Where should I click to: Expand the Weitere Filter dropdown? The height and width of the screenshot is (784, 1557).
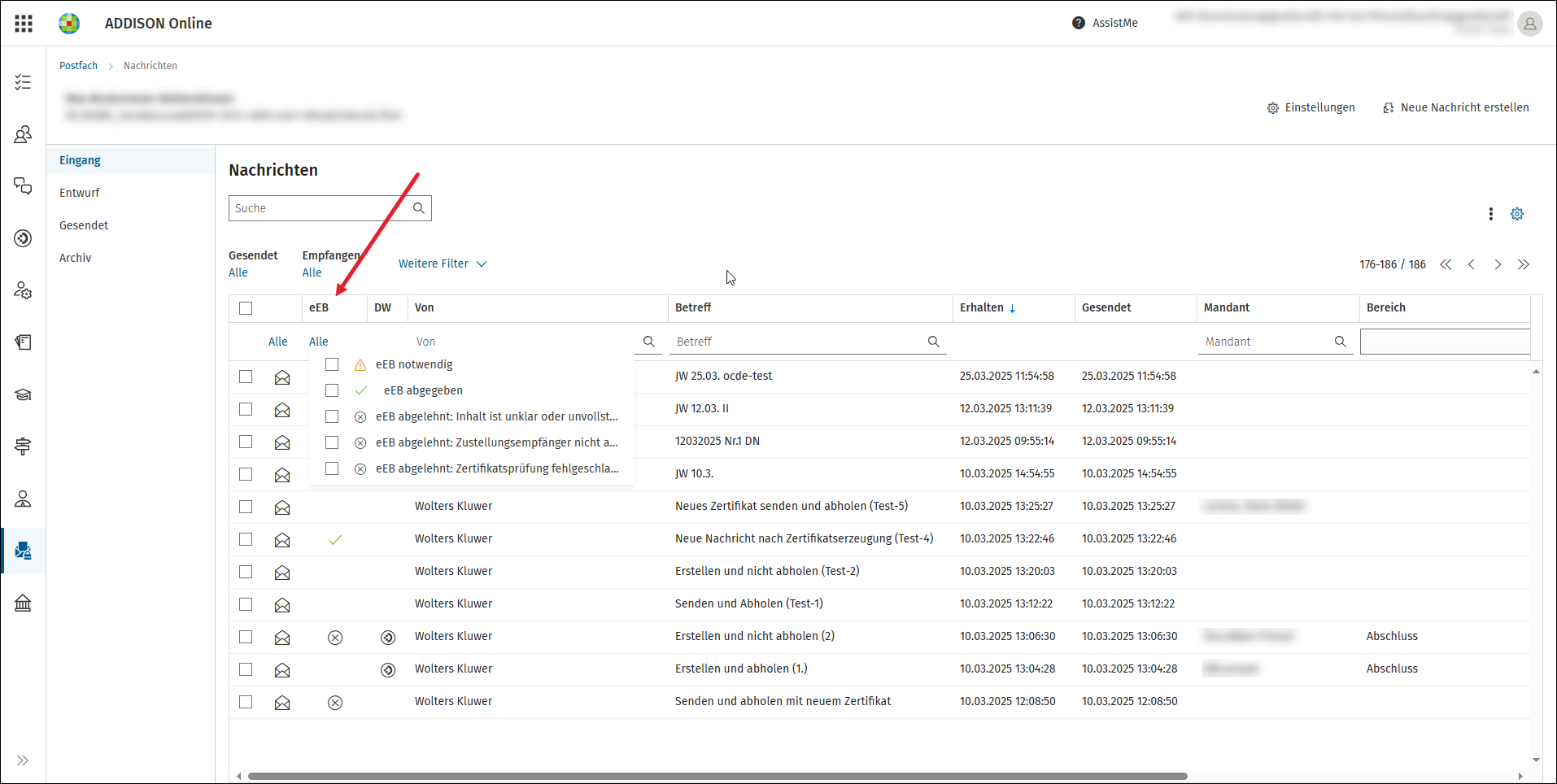coord(443,264)
